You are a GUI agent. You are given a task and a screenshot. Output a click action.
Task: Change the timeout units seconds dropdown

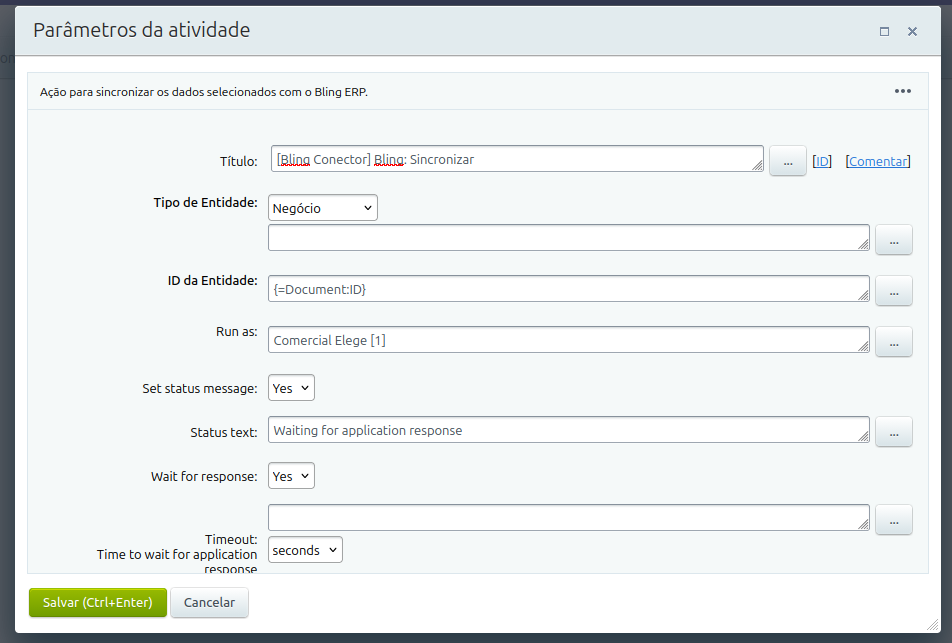(305, 550)
